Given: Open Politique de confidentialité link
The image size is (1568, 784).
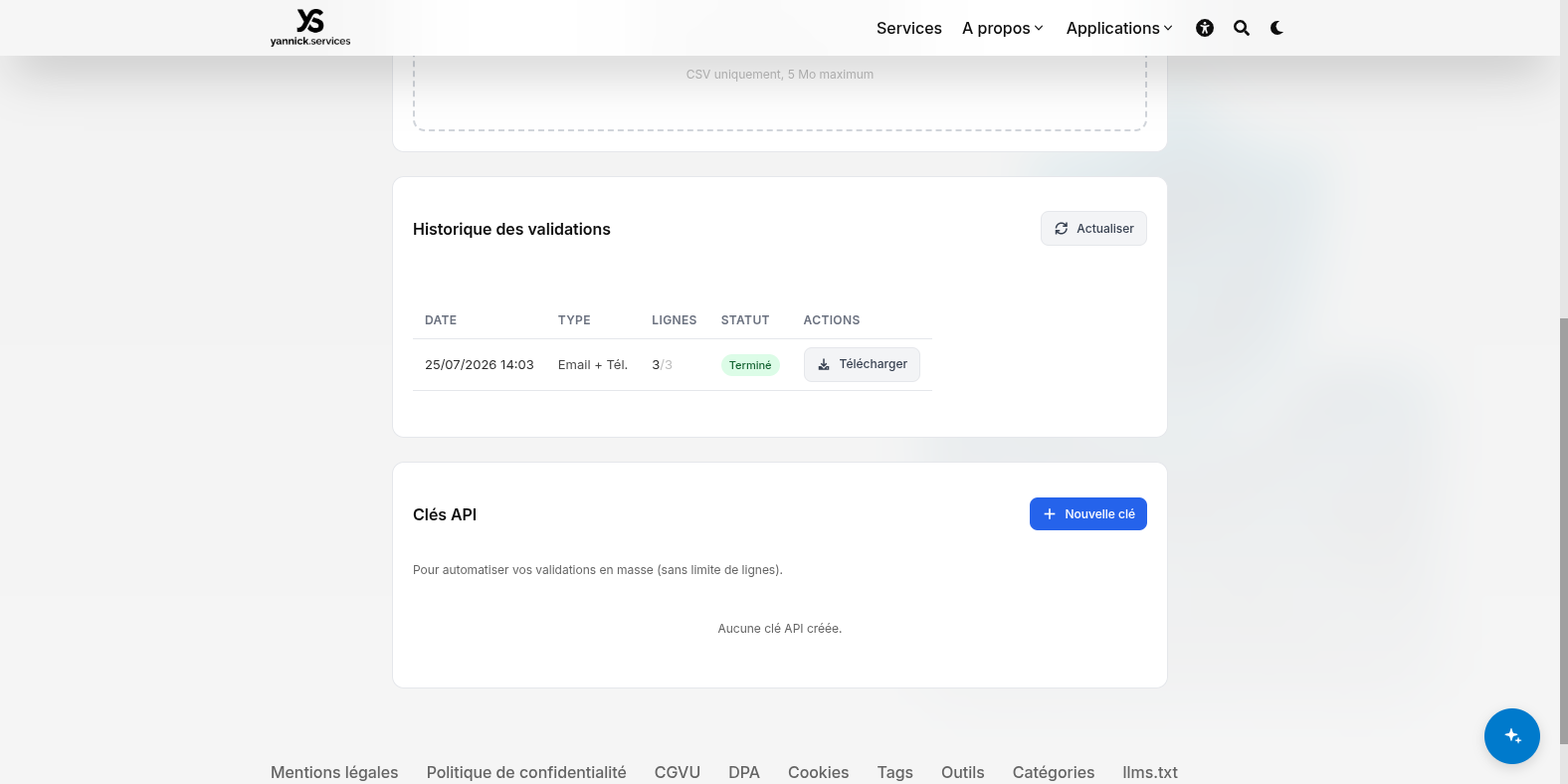Looking at the screenshot, I should pos(526,772).
